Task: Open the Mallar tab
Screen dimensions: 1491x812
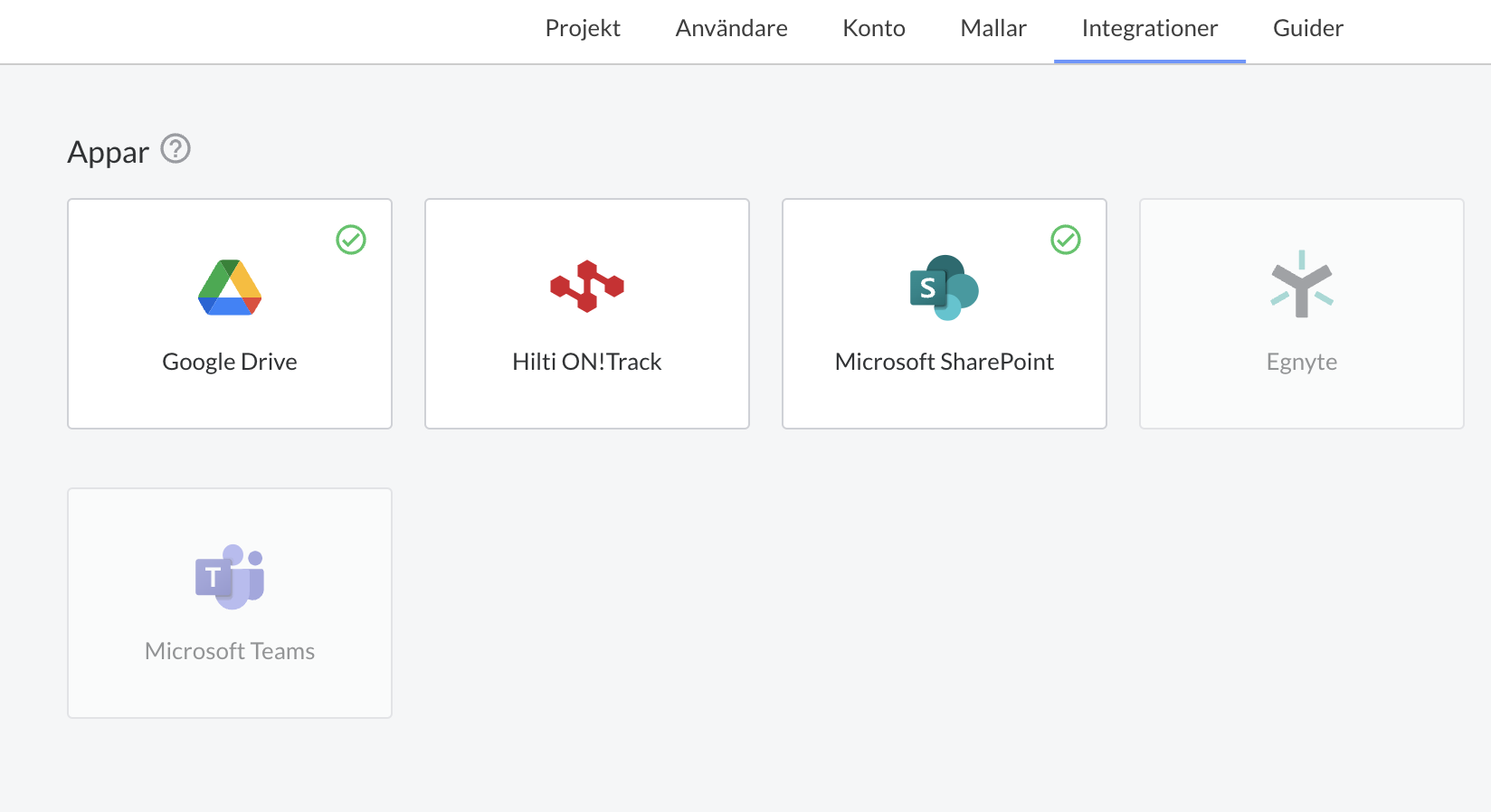Action: [993, 29]
